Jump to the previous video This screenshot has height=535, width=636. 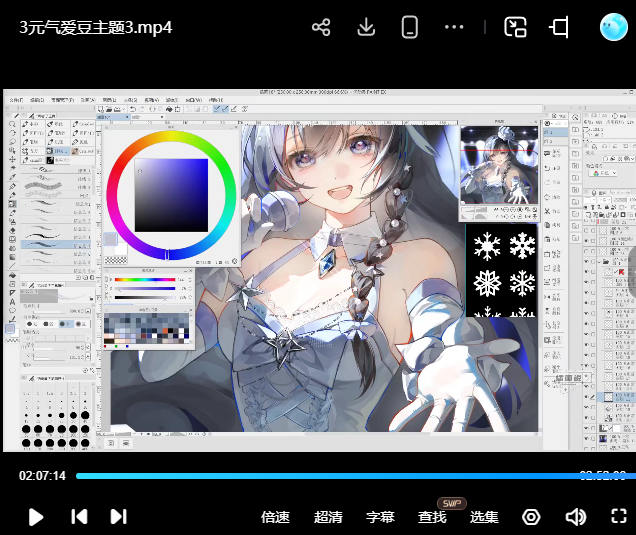[x=79, y=517]
